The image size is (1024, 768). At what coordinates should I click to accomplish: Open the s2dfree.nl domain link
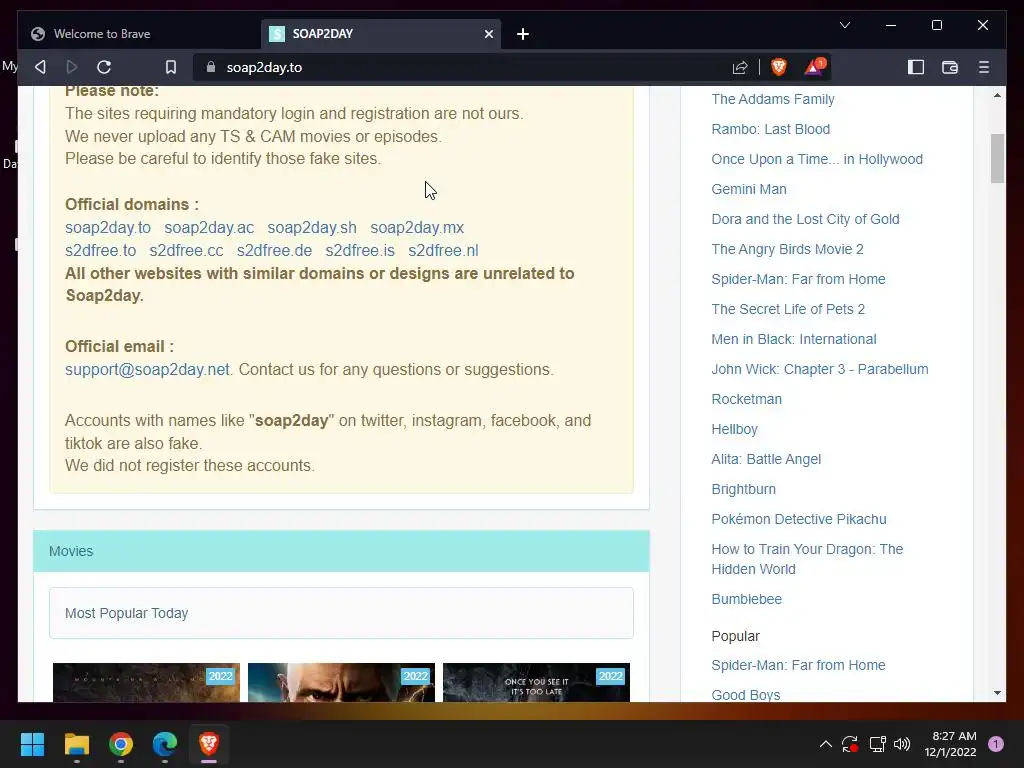443,251
